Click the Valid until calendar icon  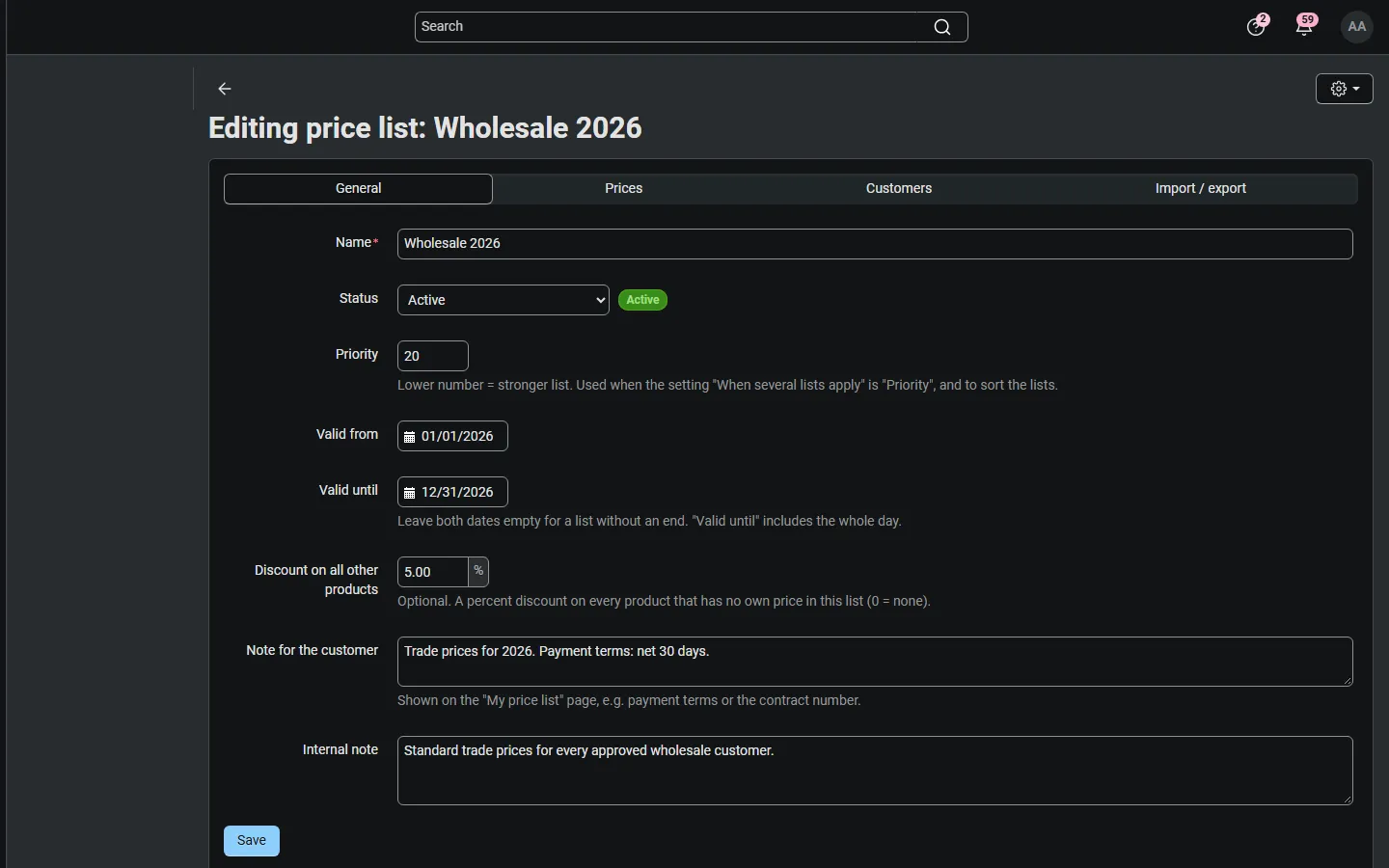click(410, 493)
